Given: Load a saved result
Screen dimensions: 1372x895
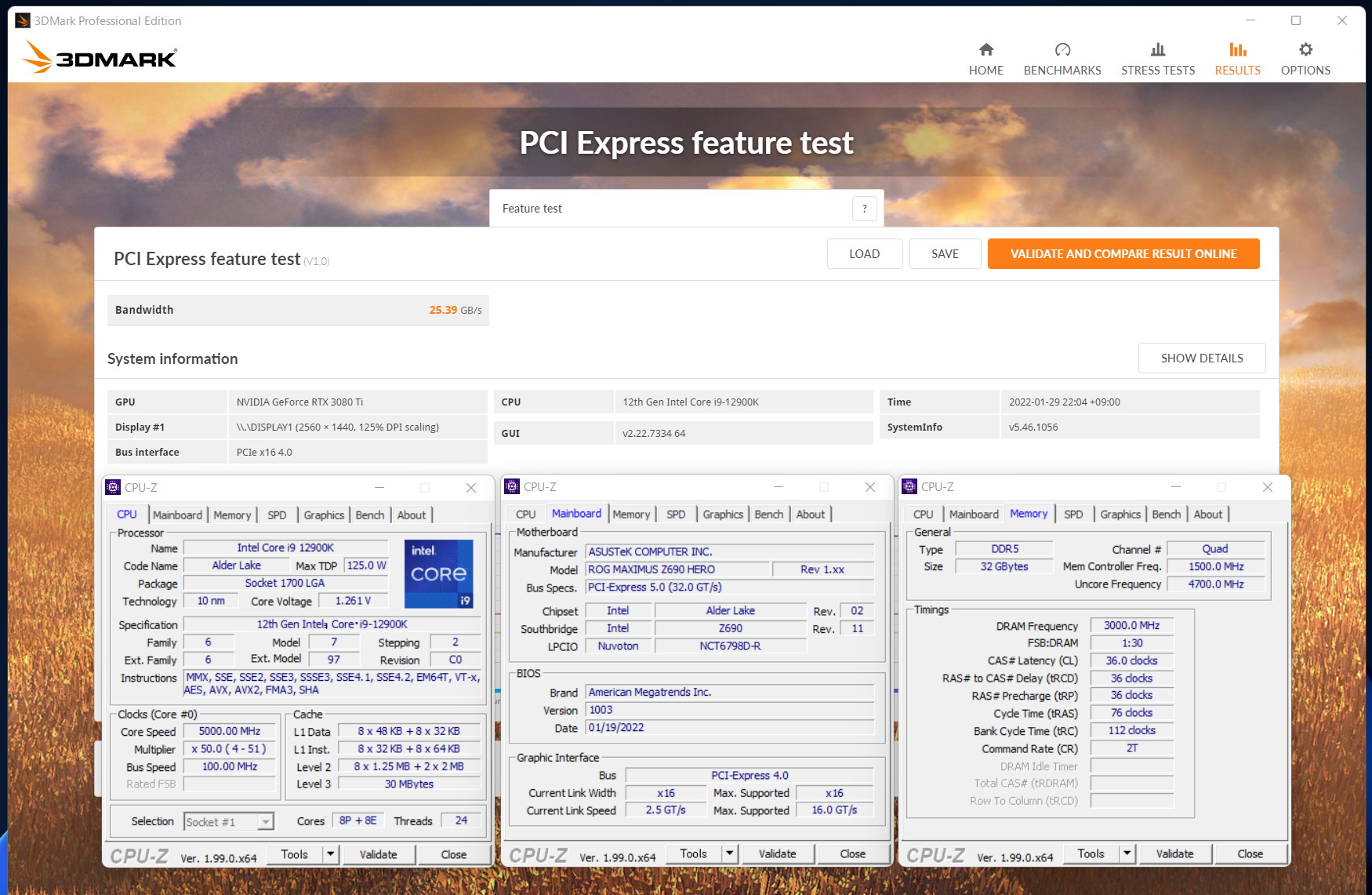Looking at the screenshot, I should (x=865, y=253).
